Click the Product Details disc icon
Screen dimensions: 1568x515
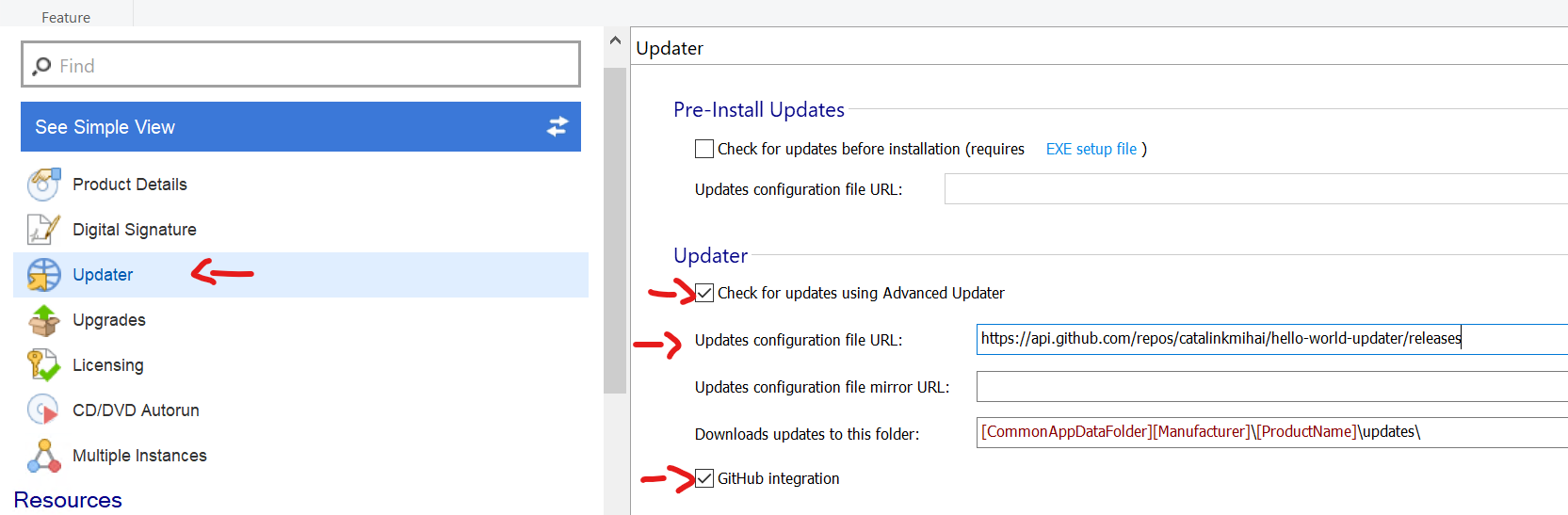pos(43,185)
